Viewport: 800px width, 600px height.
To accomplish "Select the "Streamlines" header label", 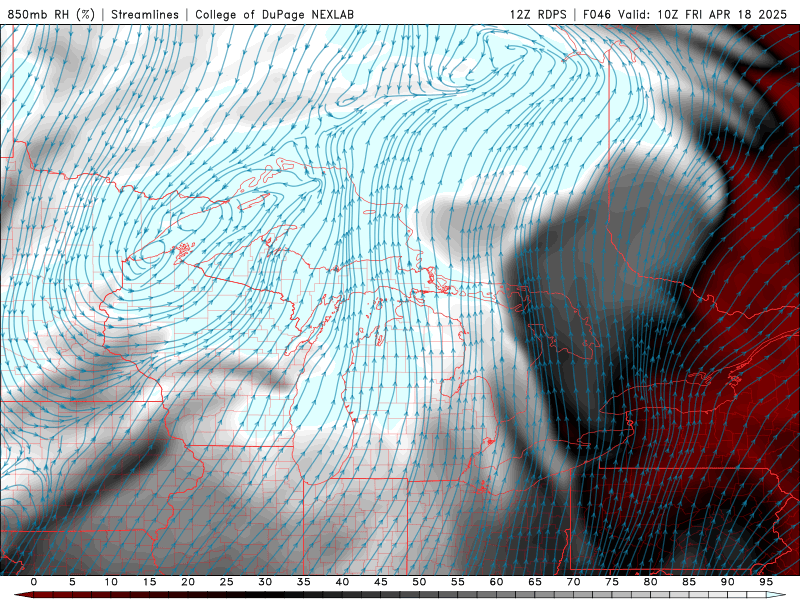I will [x=145, y=14].
